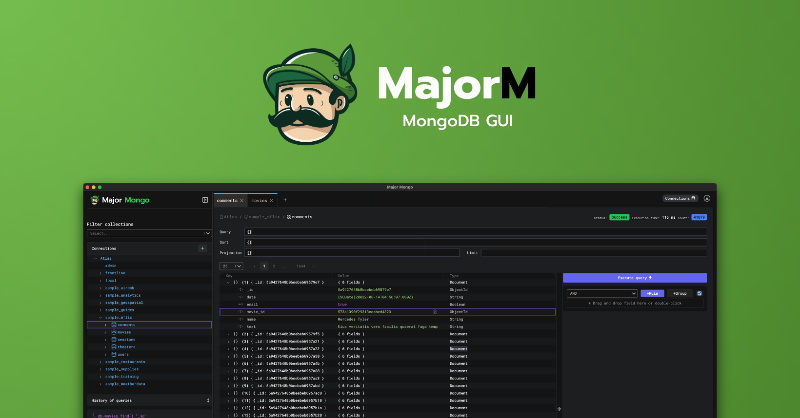Expand the sample_guides database
The height and width of the screenshot is (418, 800).
pos(101,310)
